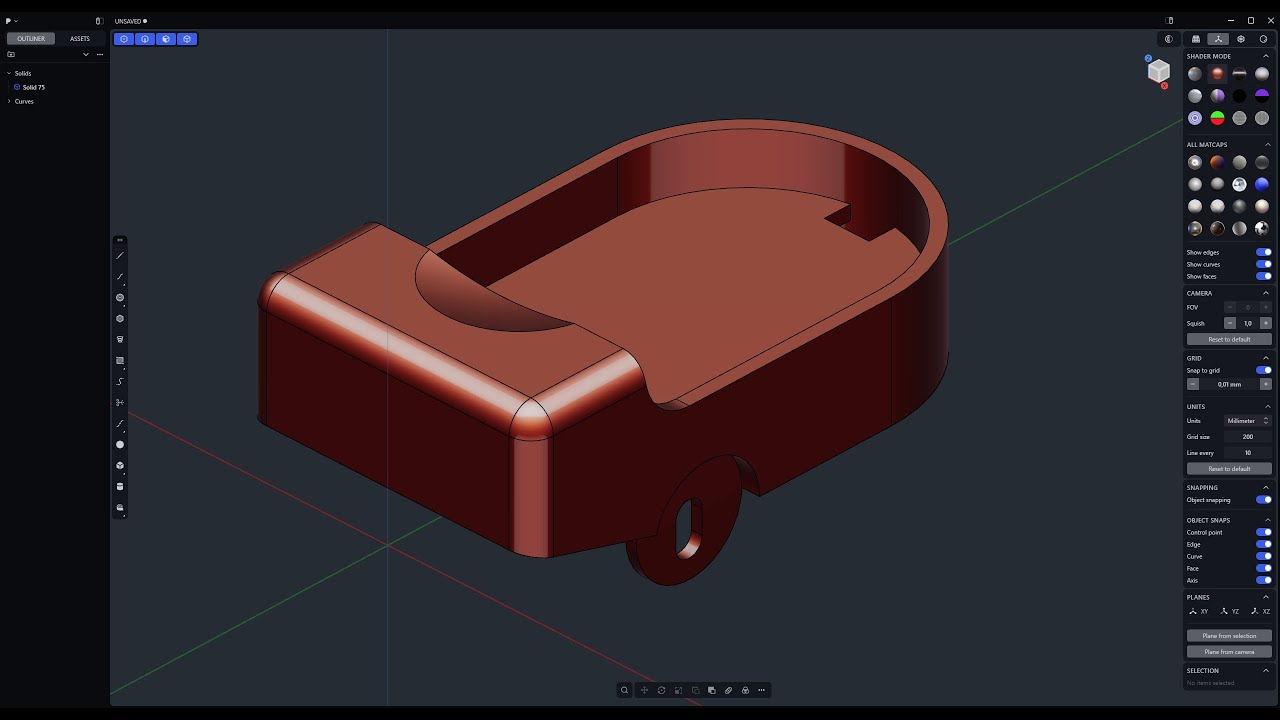Click Reset to default under Camera
The image size is (1280, 720).
click(x=1229, y=339)
